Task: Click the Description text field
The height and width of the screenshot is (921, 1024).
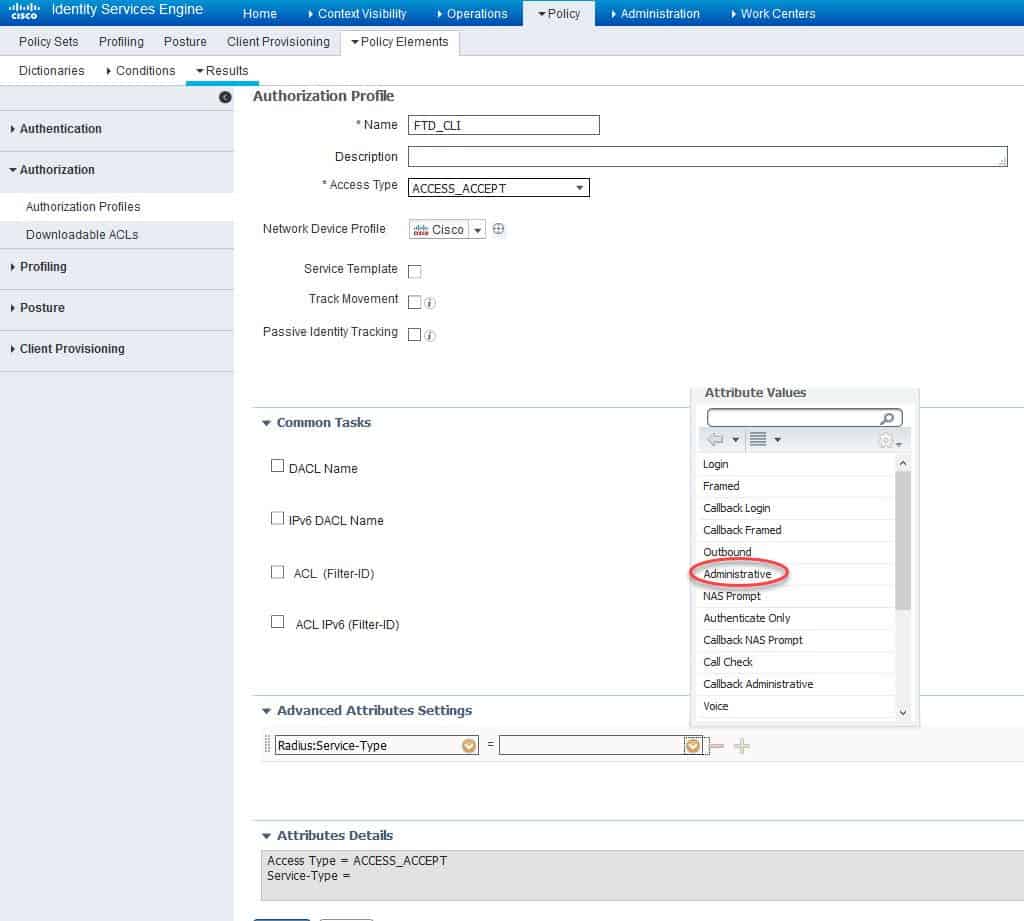Action: click(x=708, y=157)
